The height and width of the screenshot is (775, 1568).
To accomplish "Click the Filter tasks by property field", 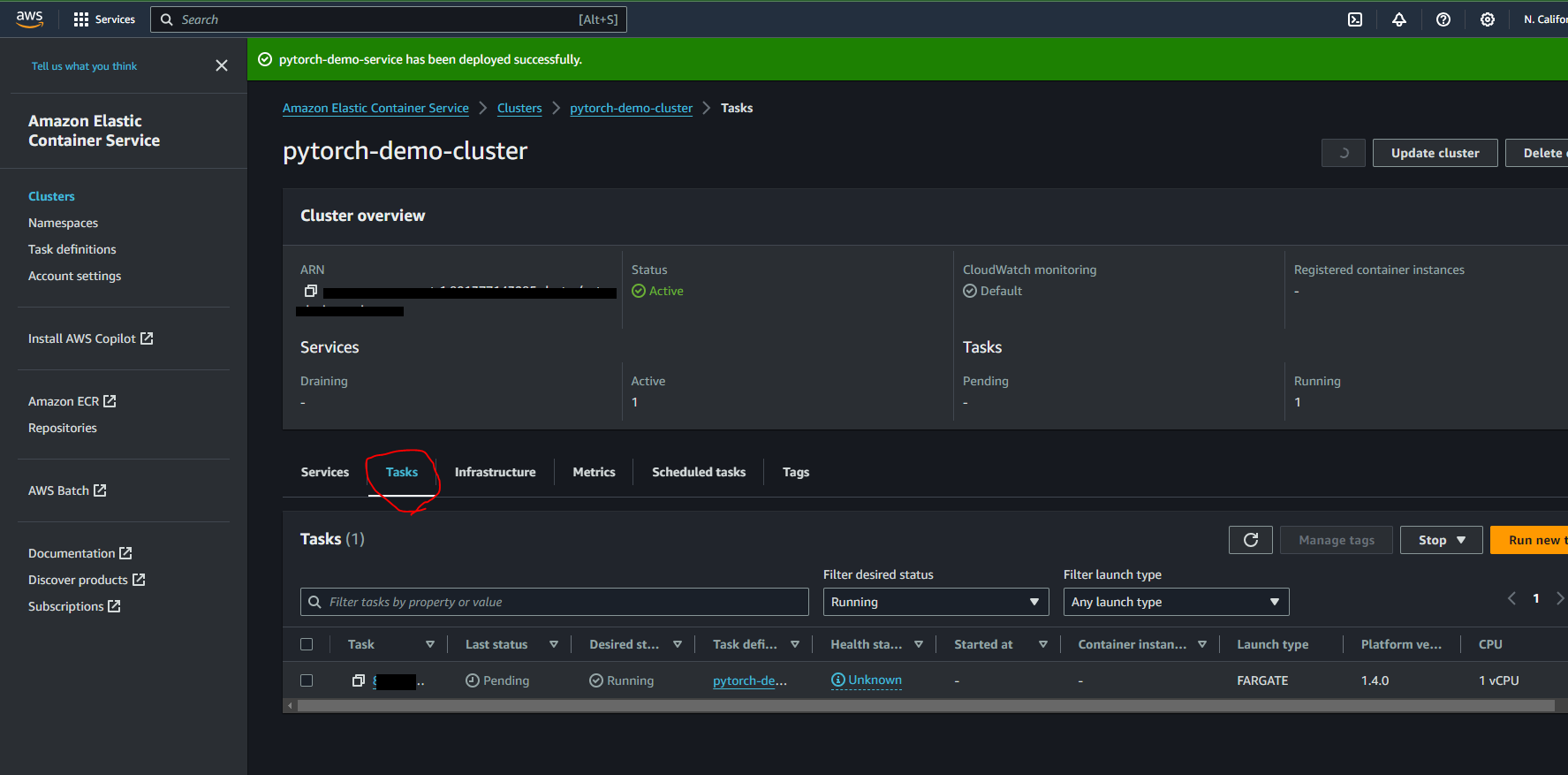I will click(x=555, y=602).
